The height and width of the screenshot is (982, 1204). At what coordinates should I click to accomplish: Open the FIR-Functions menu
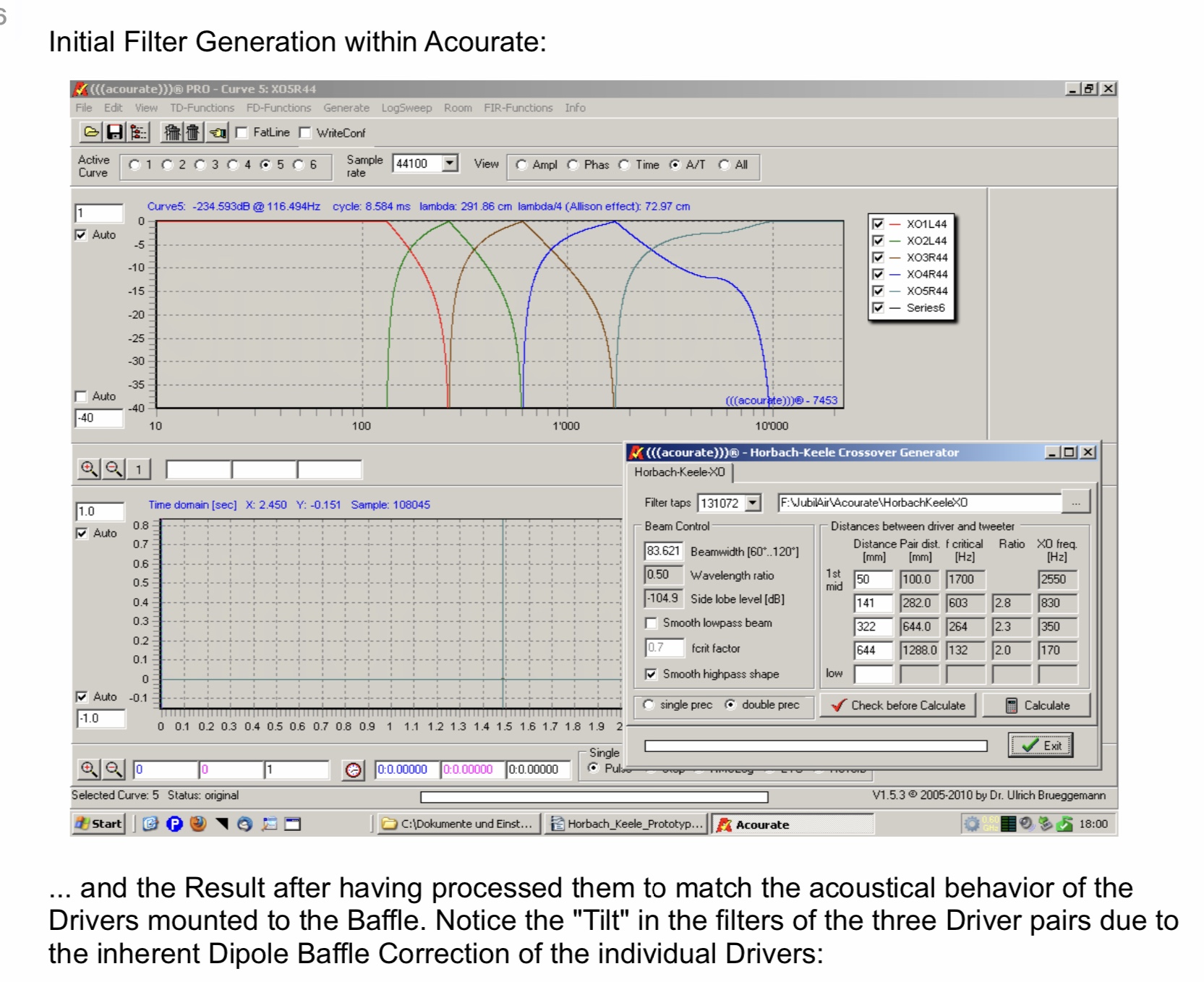pos(518,108)
